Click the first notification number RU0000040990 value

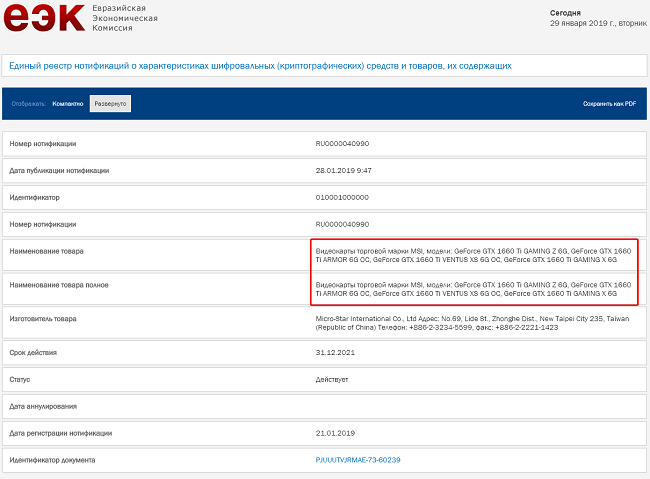[x=342, y=143]
